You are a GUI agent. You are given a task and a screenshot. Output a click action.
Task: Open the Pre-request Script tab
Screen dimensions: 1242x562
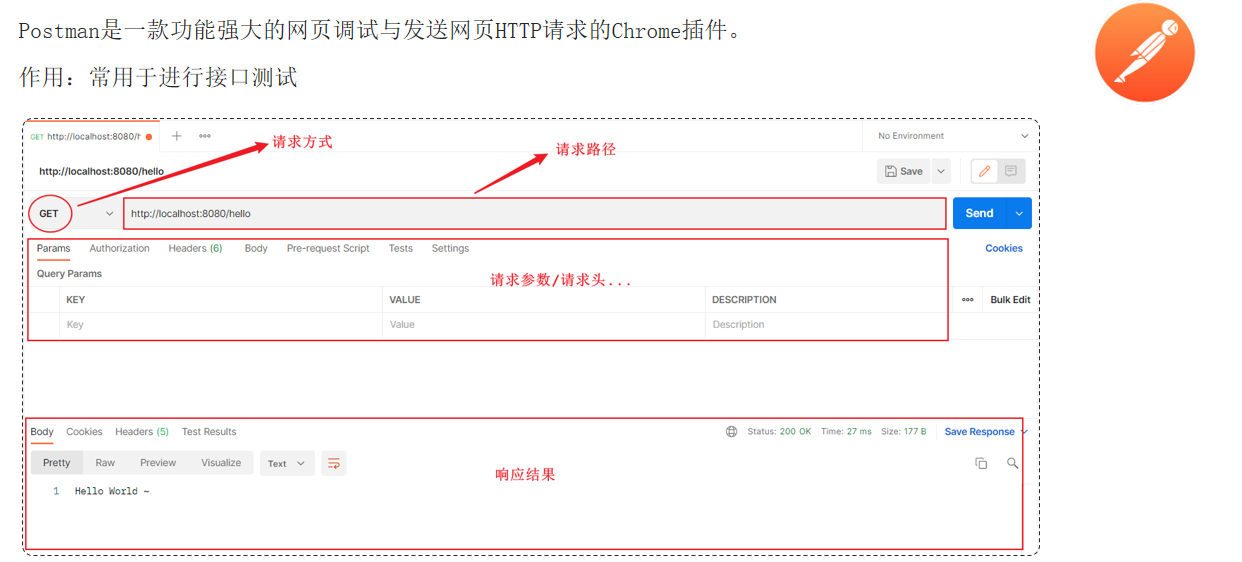click(328, 248)
